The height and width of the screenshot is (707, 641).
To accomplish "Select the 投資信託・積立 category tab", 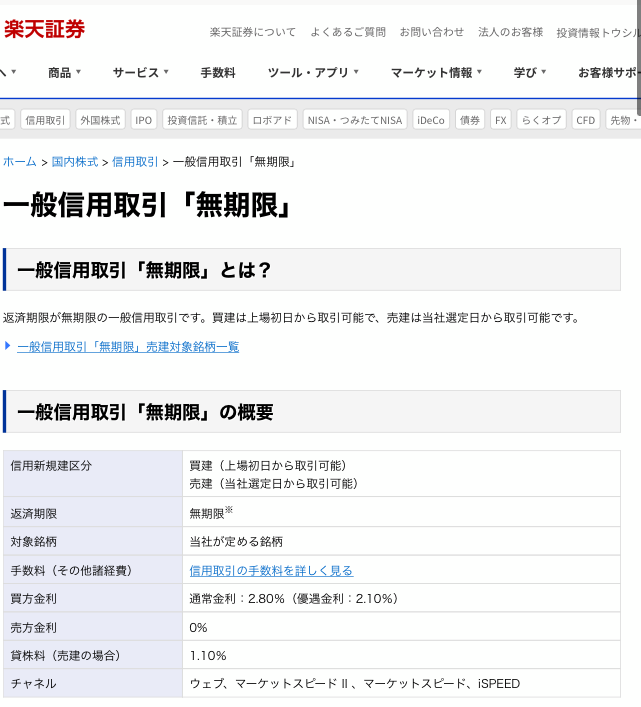I will pyautogui.click(x=202, y=120).
